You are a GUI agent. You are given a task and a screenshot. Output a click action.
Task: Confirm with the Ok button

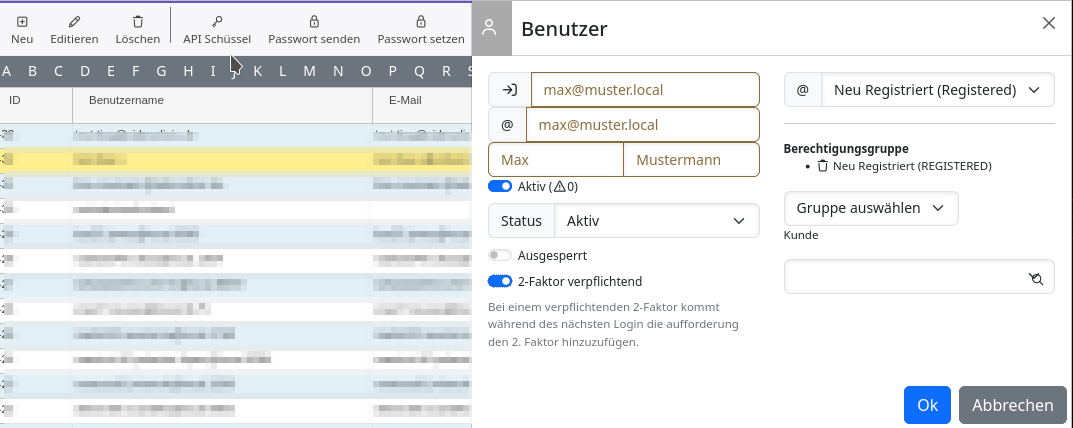(x=927, y=405)
